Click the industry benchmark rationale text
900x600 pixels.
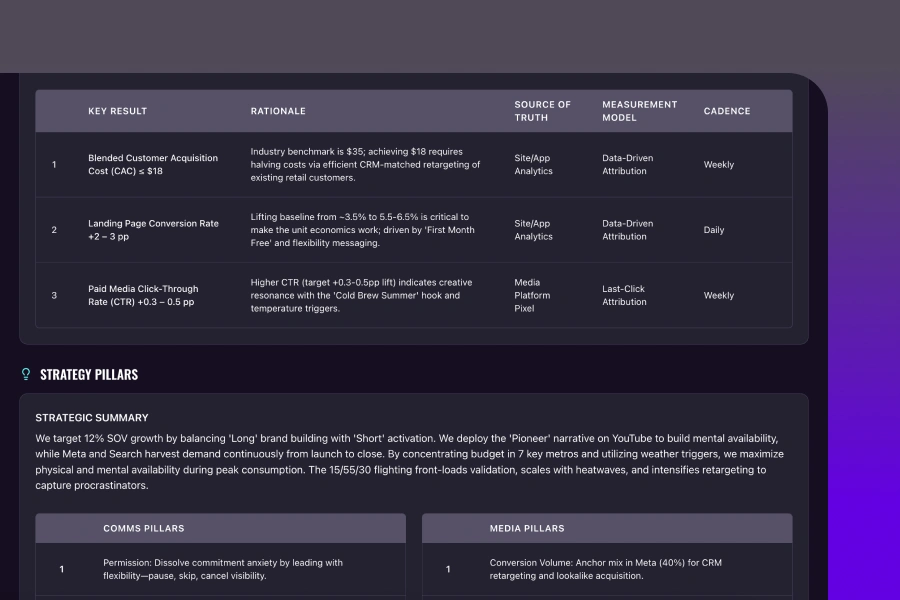tap(365, 165)
